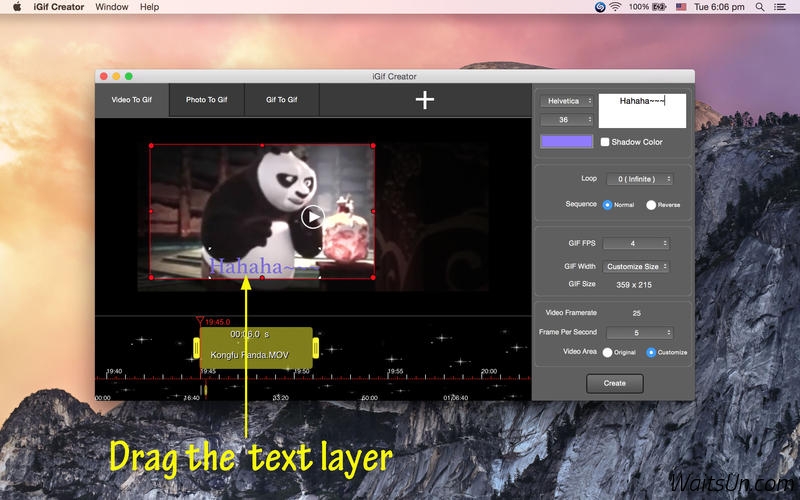Select the Reverse sequence radio button
Image resolution: width=800 pixels, height=500 pixels.
tap(651, 205)
